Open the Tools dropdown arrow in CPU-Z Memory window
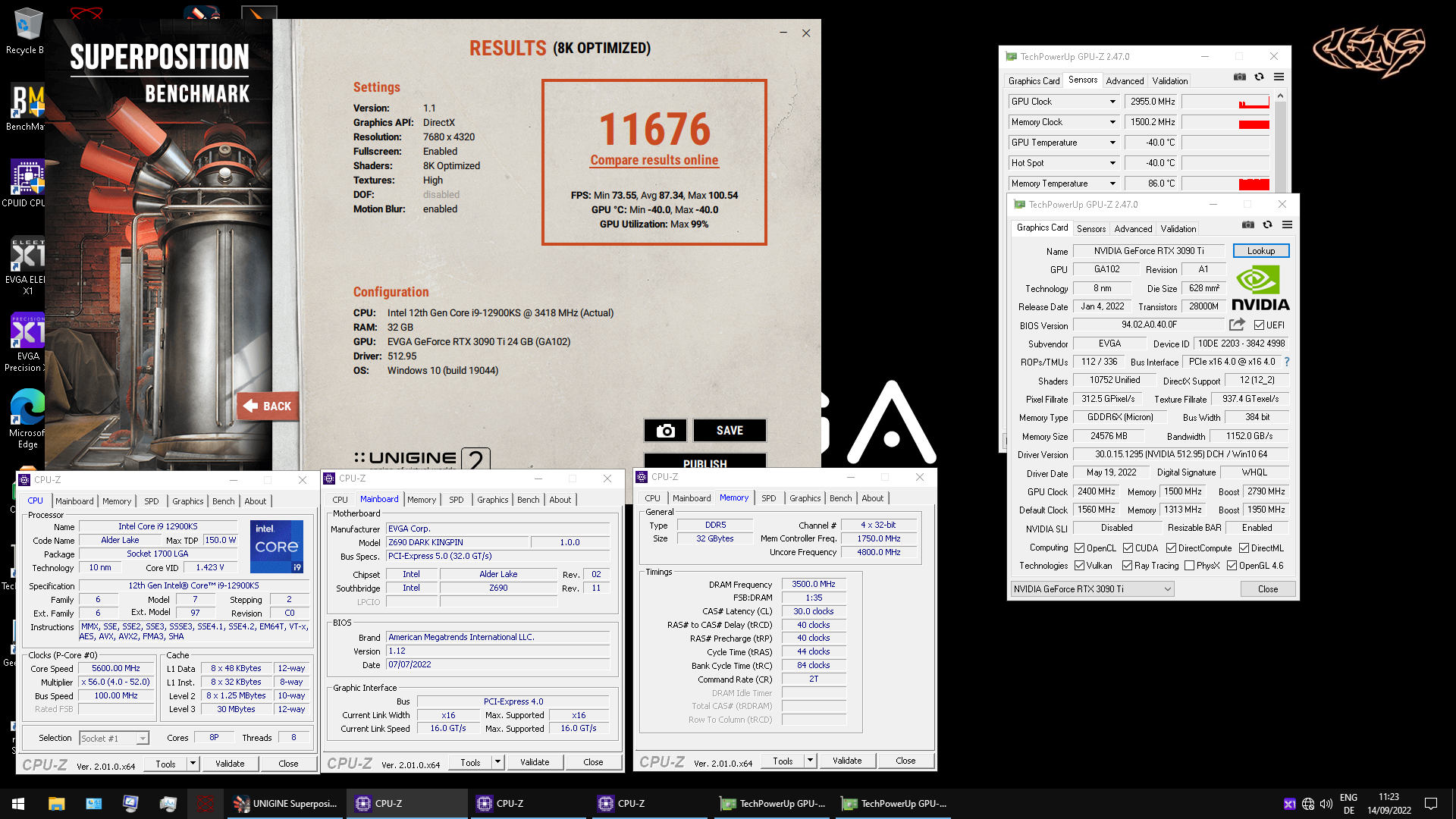 tap(810, 761)
